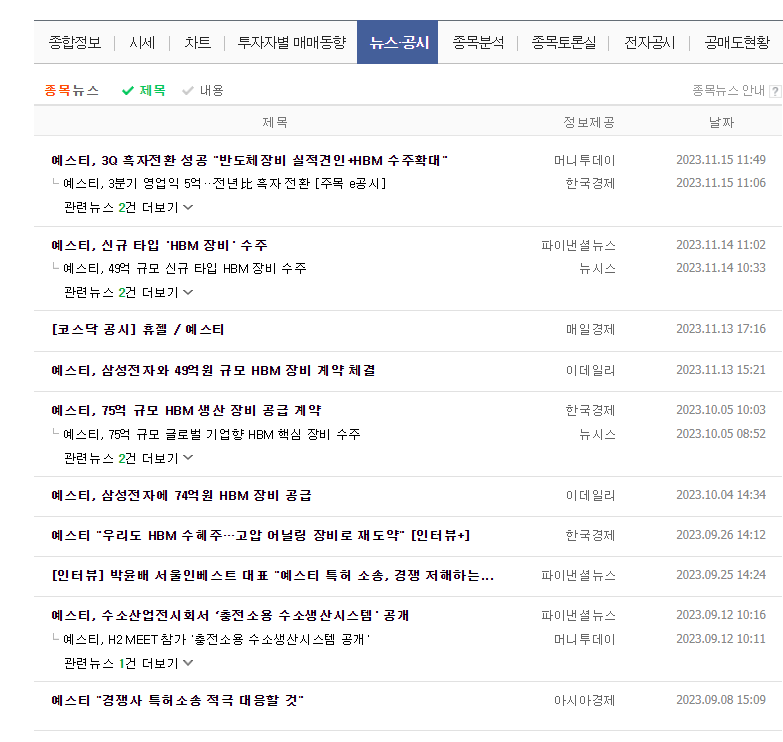Open article 경쟁사 특허소송 적극 대응할 것
Image resolution: width=783 pixels, height=742 pixels.
(x=177, y=700)
